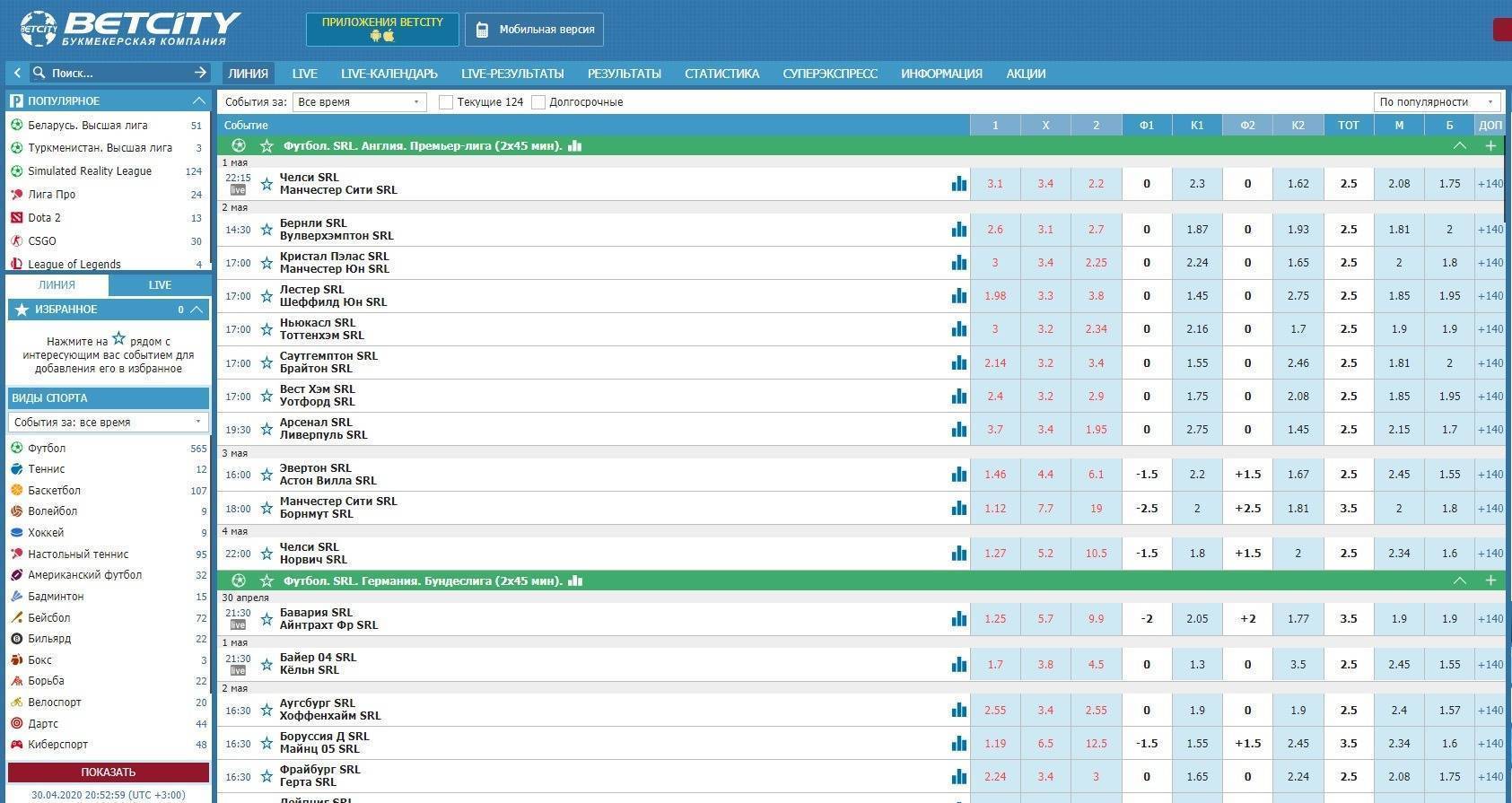Enable the Текущие 124 checkbox
This screenshot has height=803, width=1512.
pyautogui.click(x=445, y=102)
